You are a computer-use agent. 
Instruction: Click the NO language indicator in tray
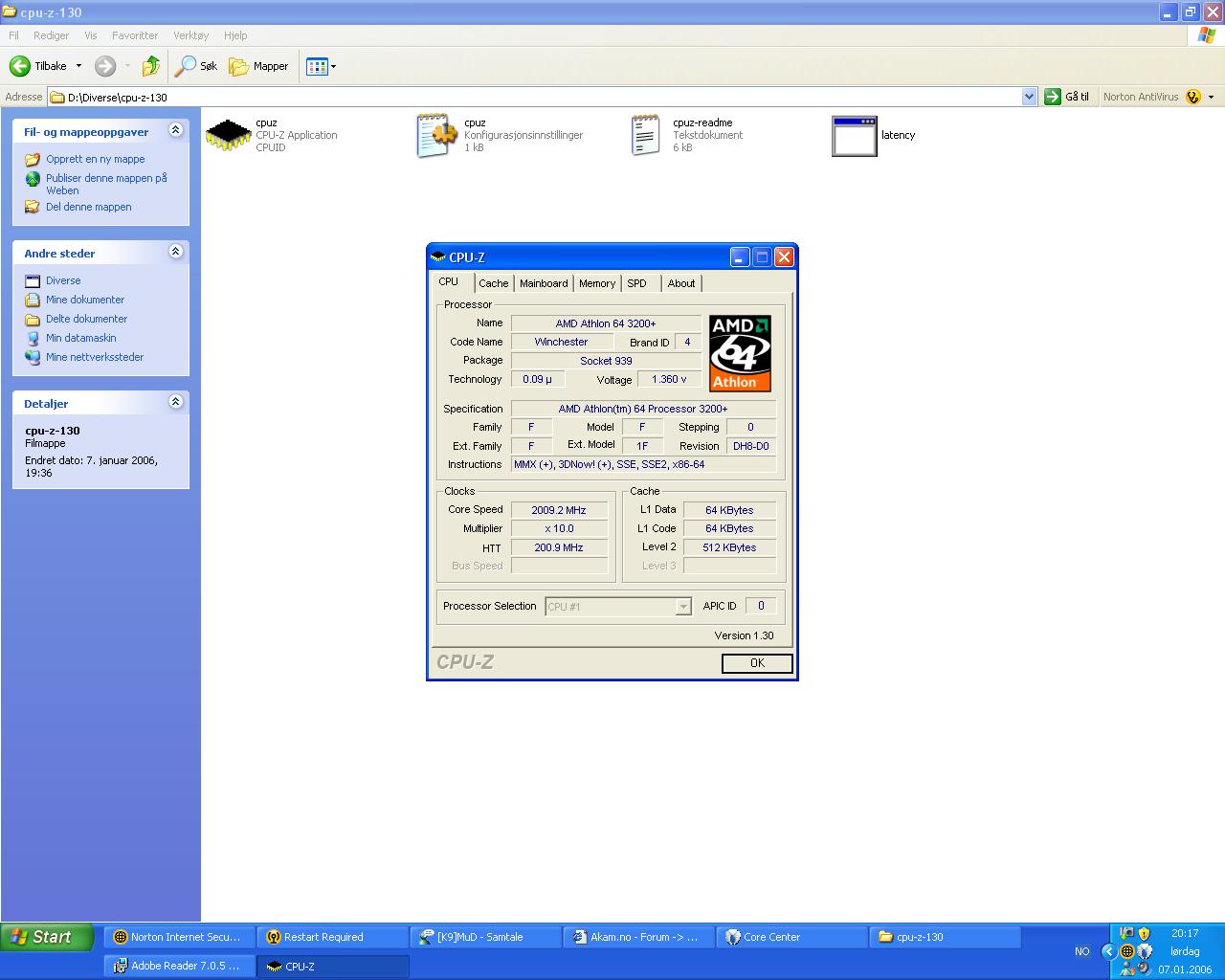(x=1081, y=951)
